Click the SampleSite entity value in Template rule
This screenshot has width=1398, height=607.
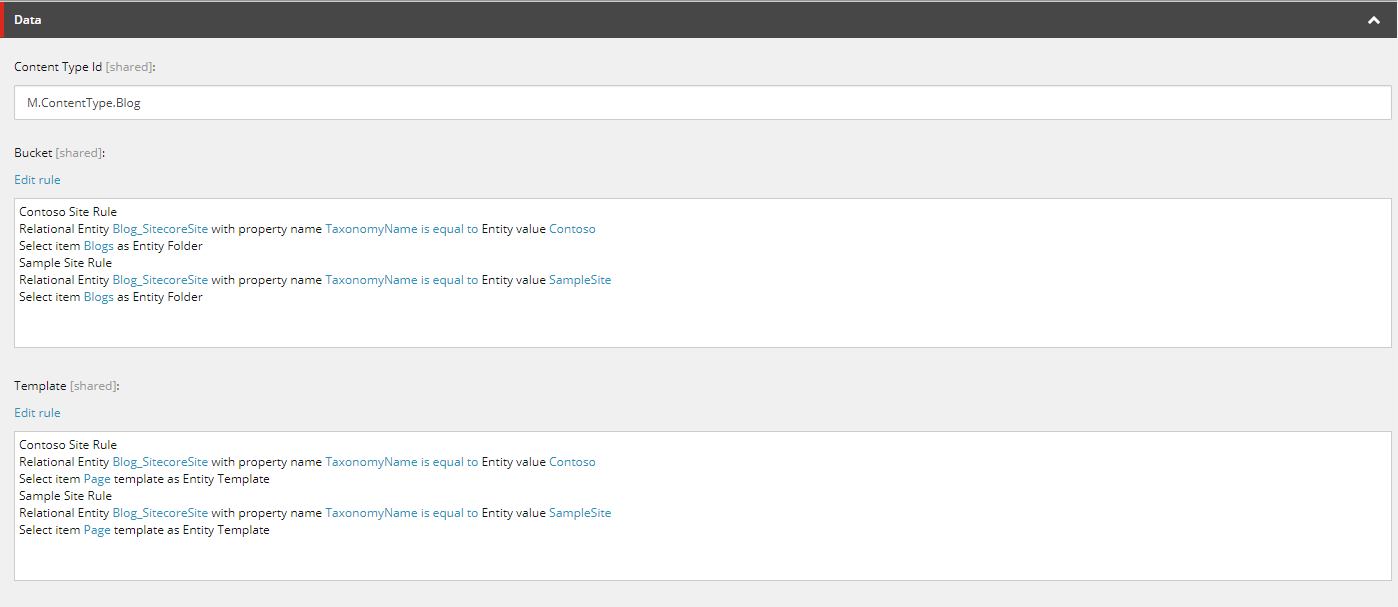pos(580,513)
